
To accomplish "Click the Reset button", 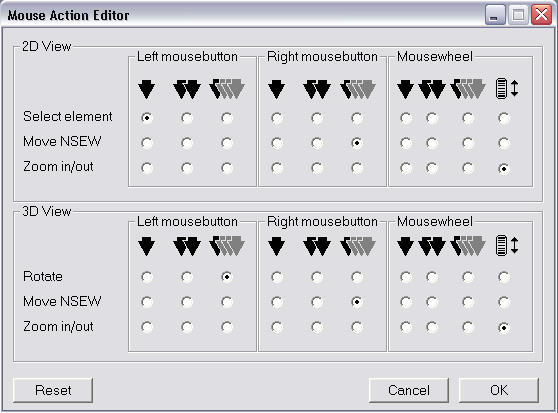I will click(53, 390).
